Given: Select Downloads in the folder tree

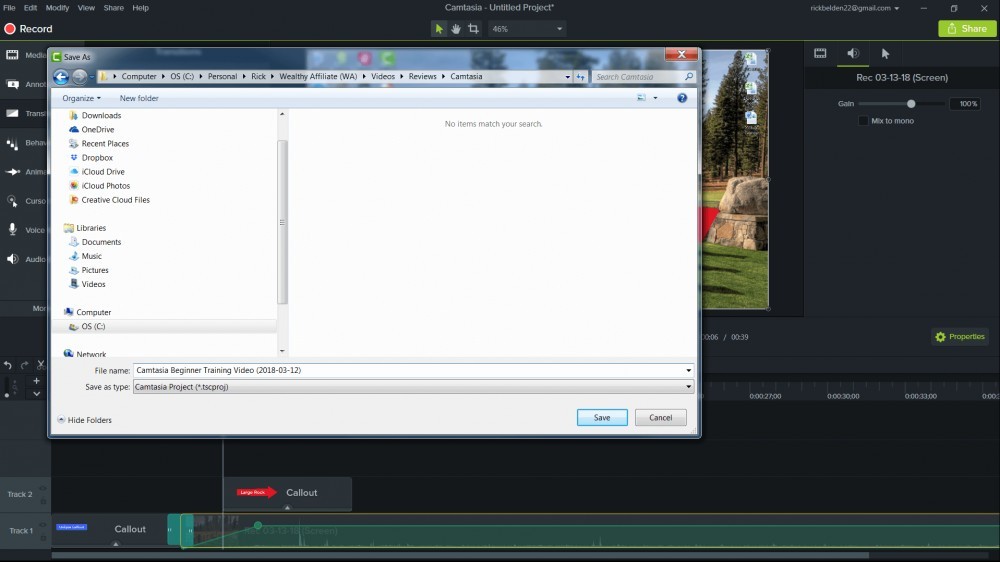Looking at the screenshot, I should coord(101,115).
